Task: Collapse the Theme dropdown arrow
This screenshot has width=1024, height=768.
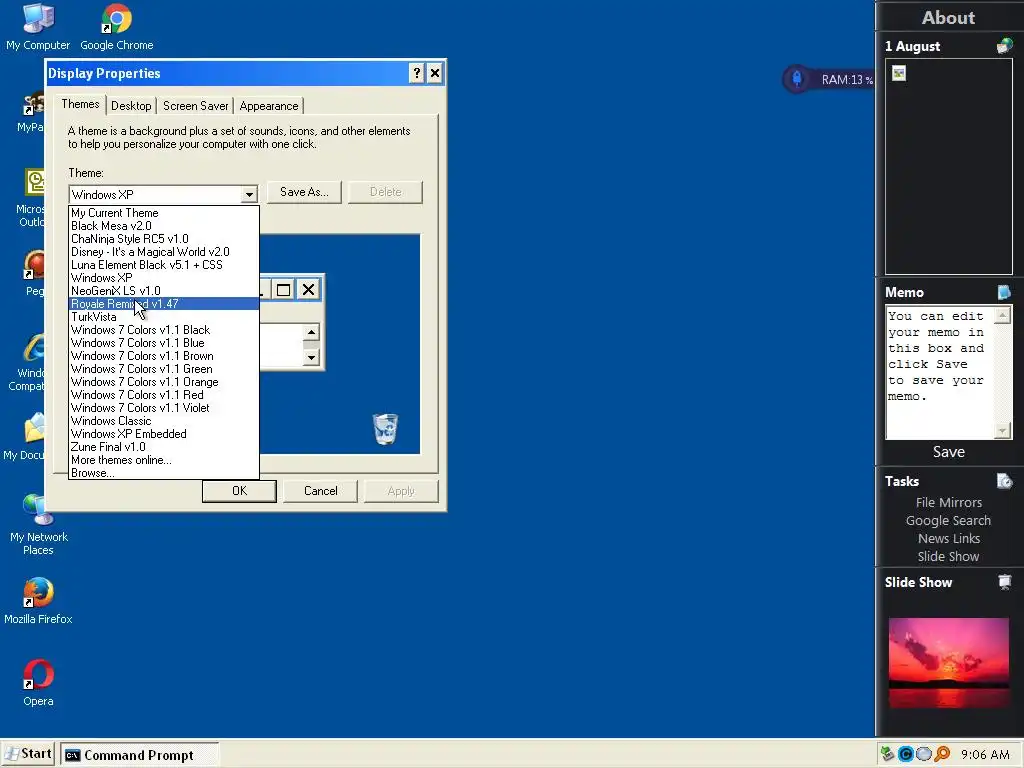Action: coord(249,195)
